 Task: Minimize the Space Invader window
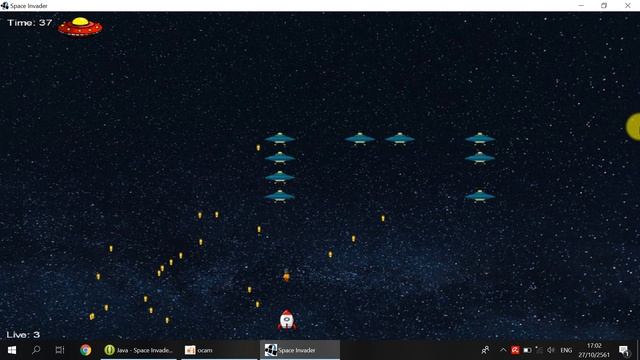tap(581, 6)
